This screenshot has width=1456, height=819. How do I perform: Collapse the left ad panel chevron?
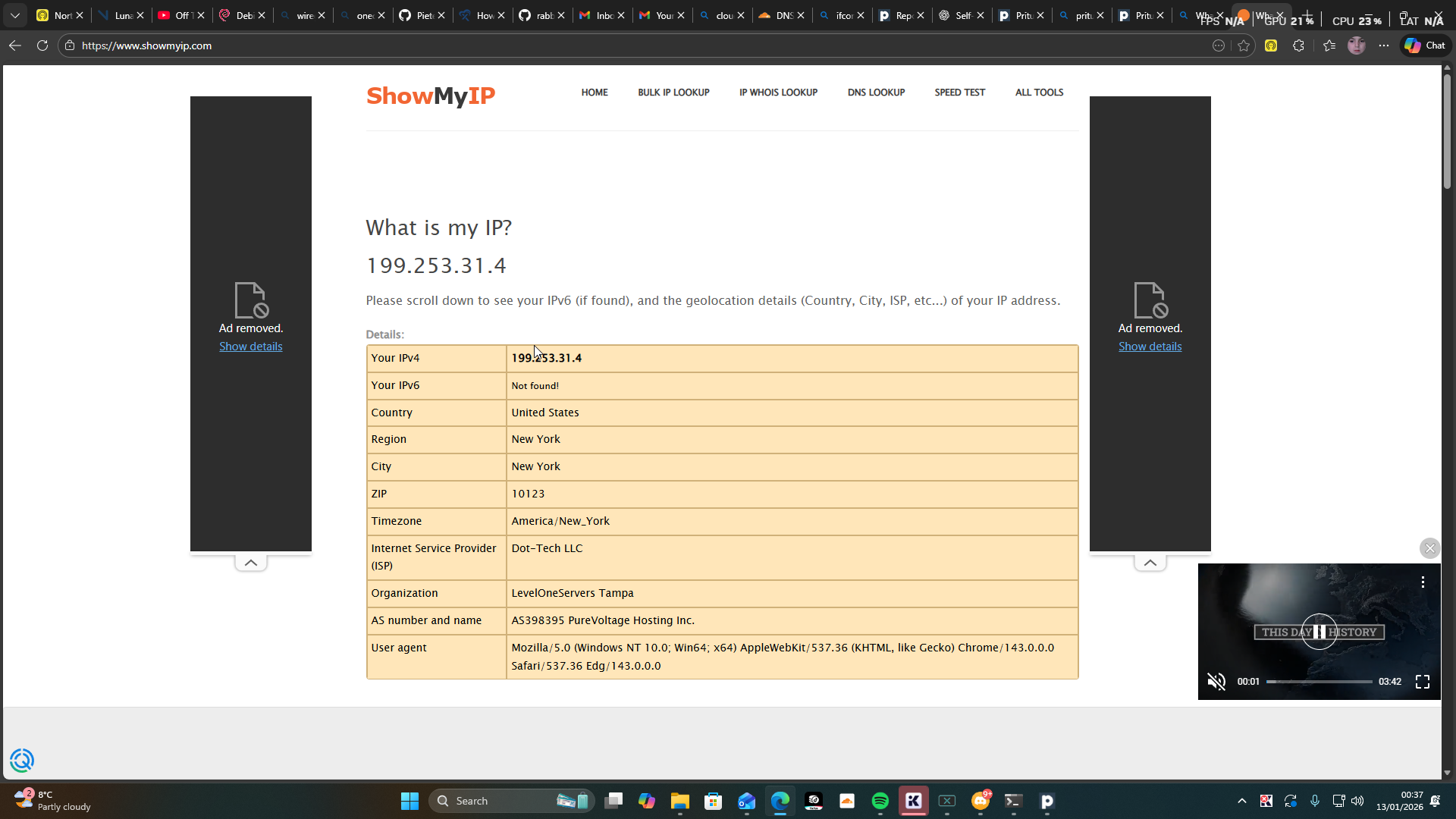251,563
